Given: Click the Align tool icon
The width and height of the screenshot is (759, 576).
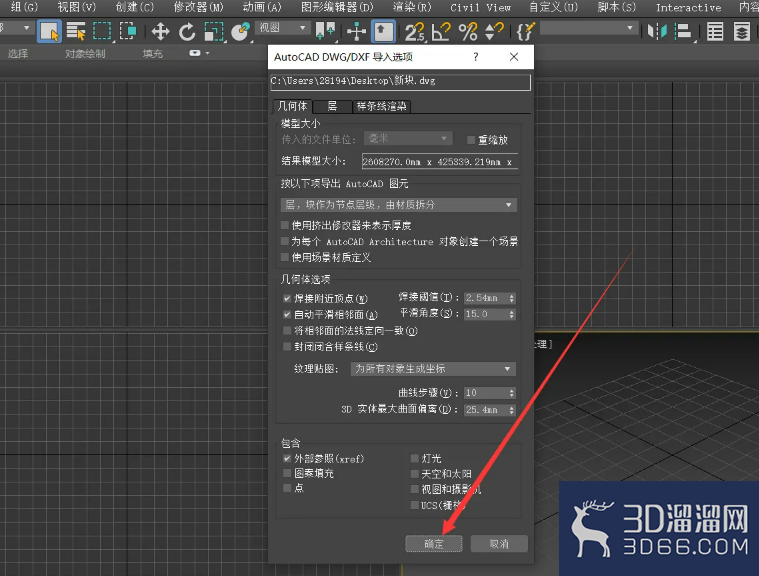Looking at the screenshot, I should (683, 32).
